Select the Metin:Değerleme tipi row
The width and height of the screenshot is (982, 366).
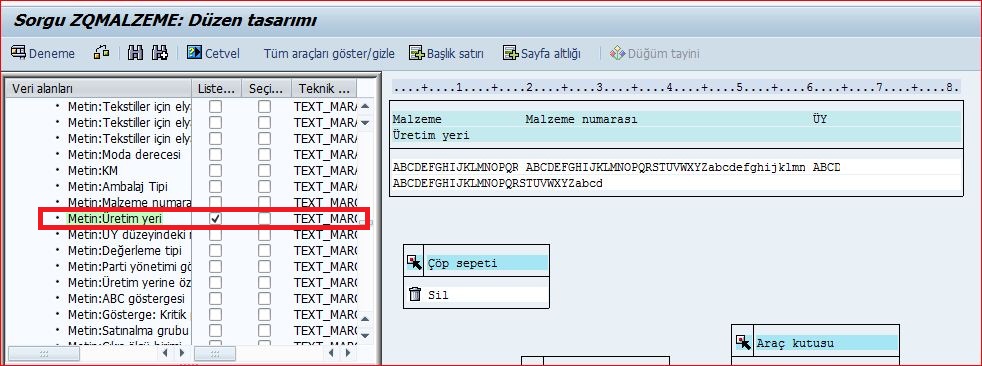(125, 251)
